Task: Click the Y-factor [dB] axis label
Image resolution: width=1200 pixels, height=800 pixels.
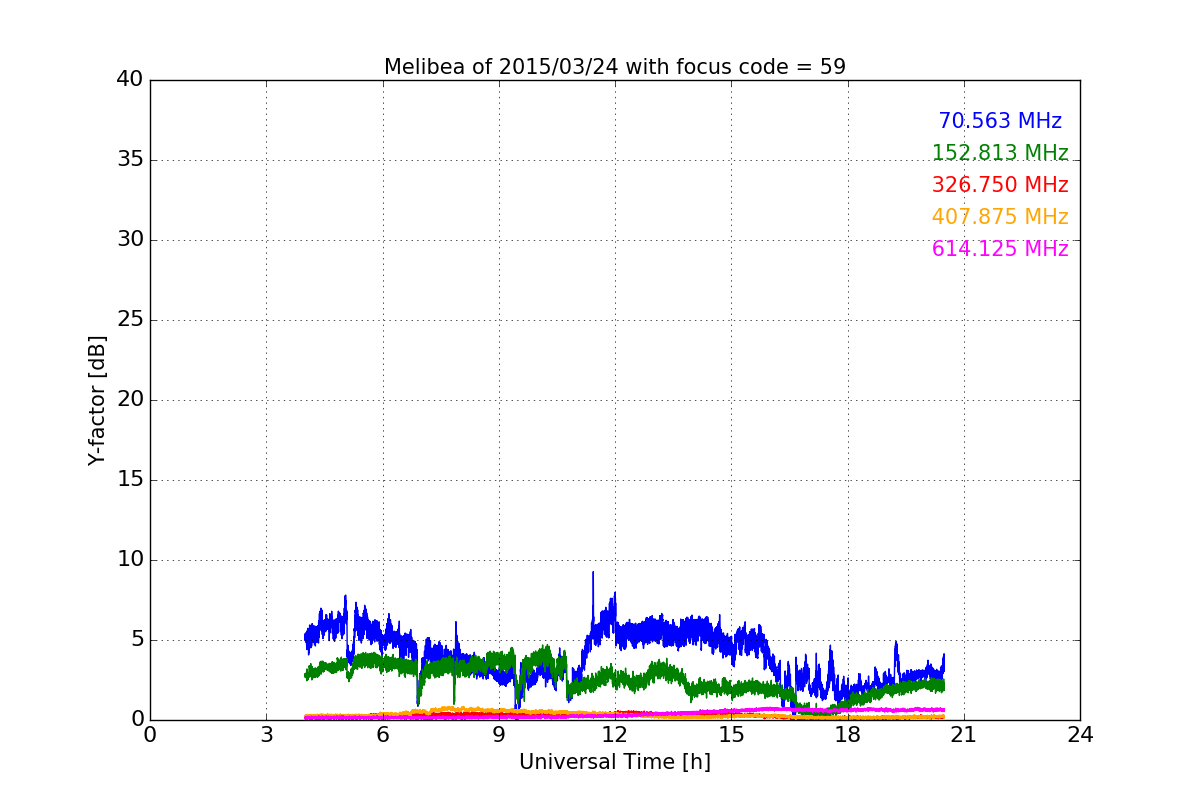Action: 97,400
